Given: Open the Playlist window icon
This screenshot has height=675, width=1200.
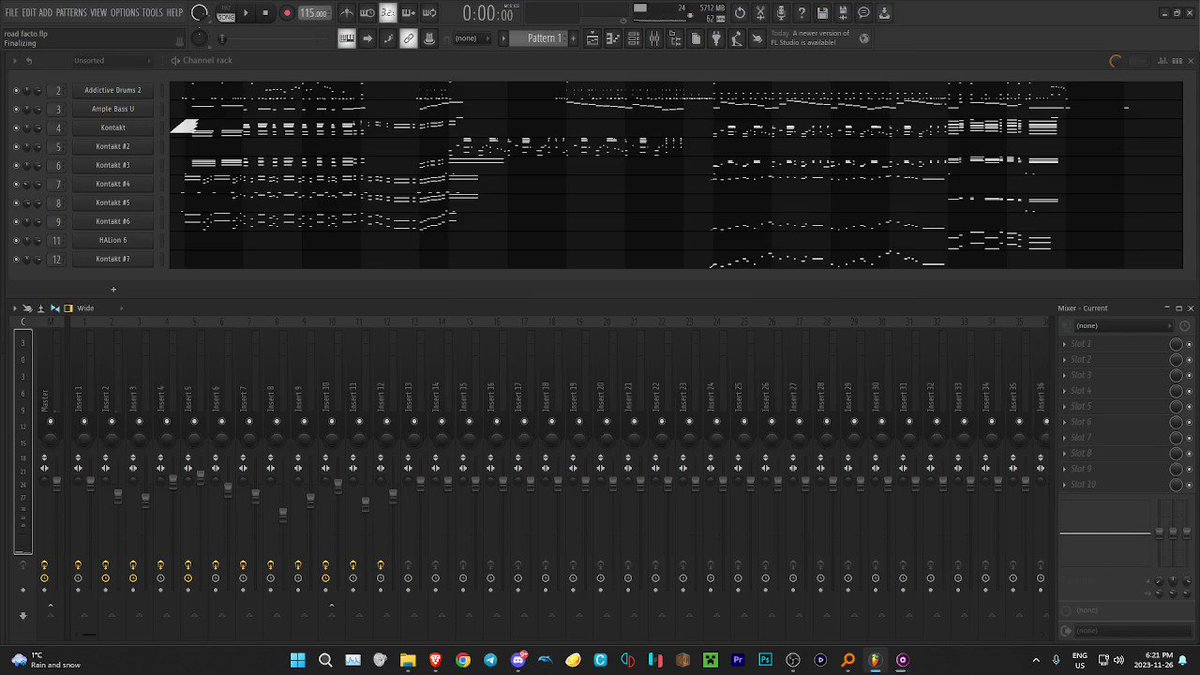Looking at the screenshot, I should pyautogui.click(x=592, y=38).
